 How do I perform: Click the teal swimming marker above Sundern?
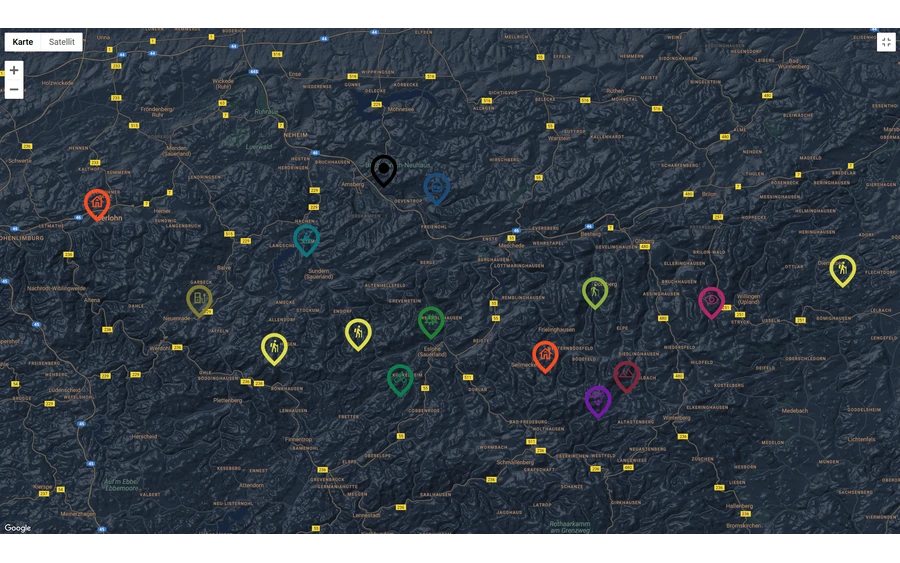tap(306, 239)
